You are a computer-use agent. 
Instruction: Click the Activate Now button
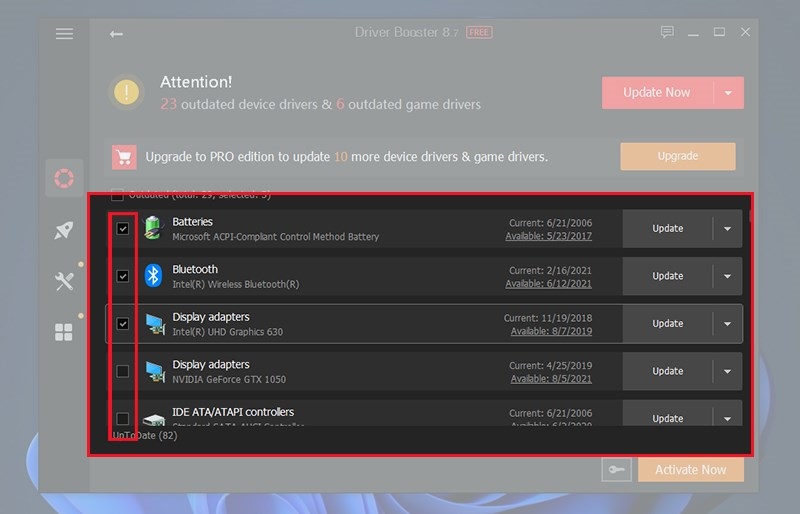(x=690, y=470)
